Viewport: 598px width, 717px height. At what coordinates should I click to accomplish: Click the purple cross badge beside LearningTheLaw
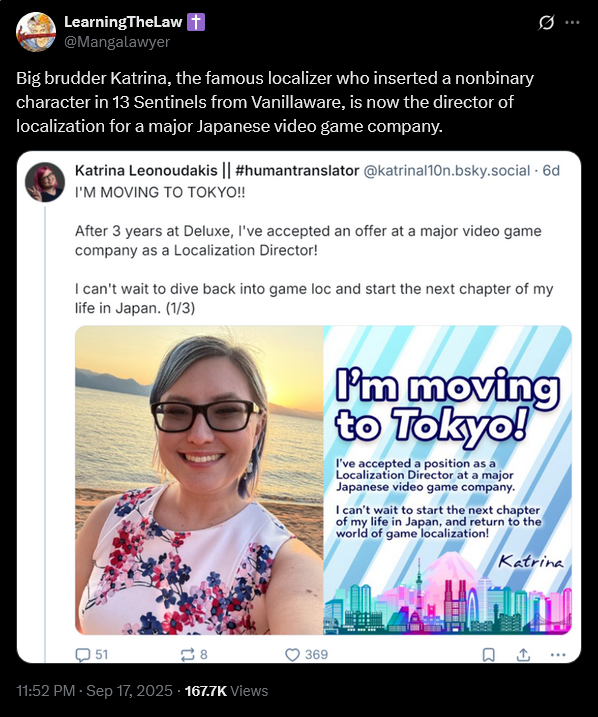pyautogui.click(x=196, y=21)
